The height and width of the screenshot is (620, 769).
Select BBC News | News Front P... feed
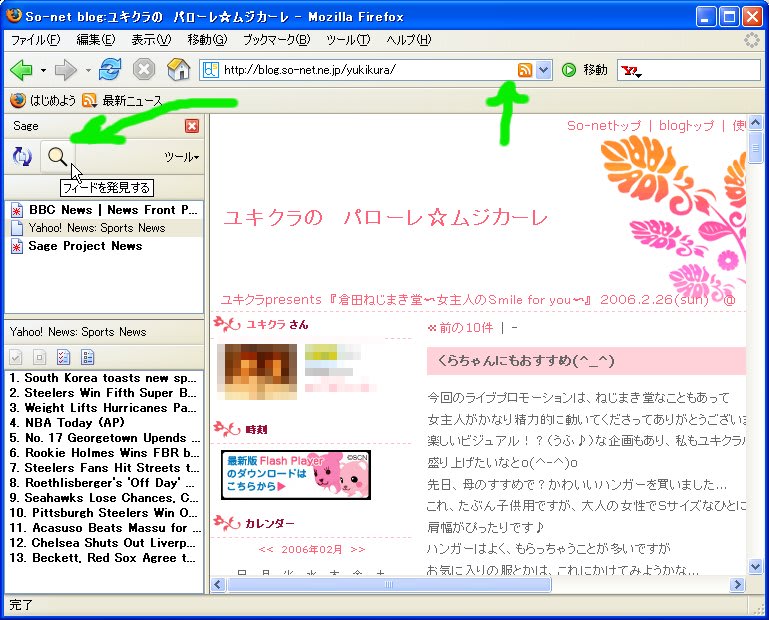coord(104,210)
